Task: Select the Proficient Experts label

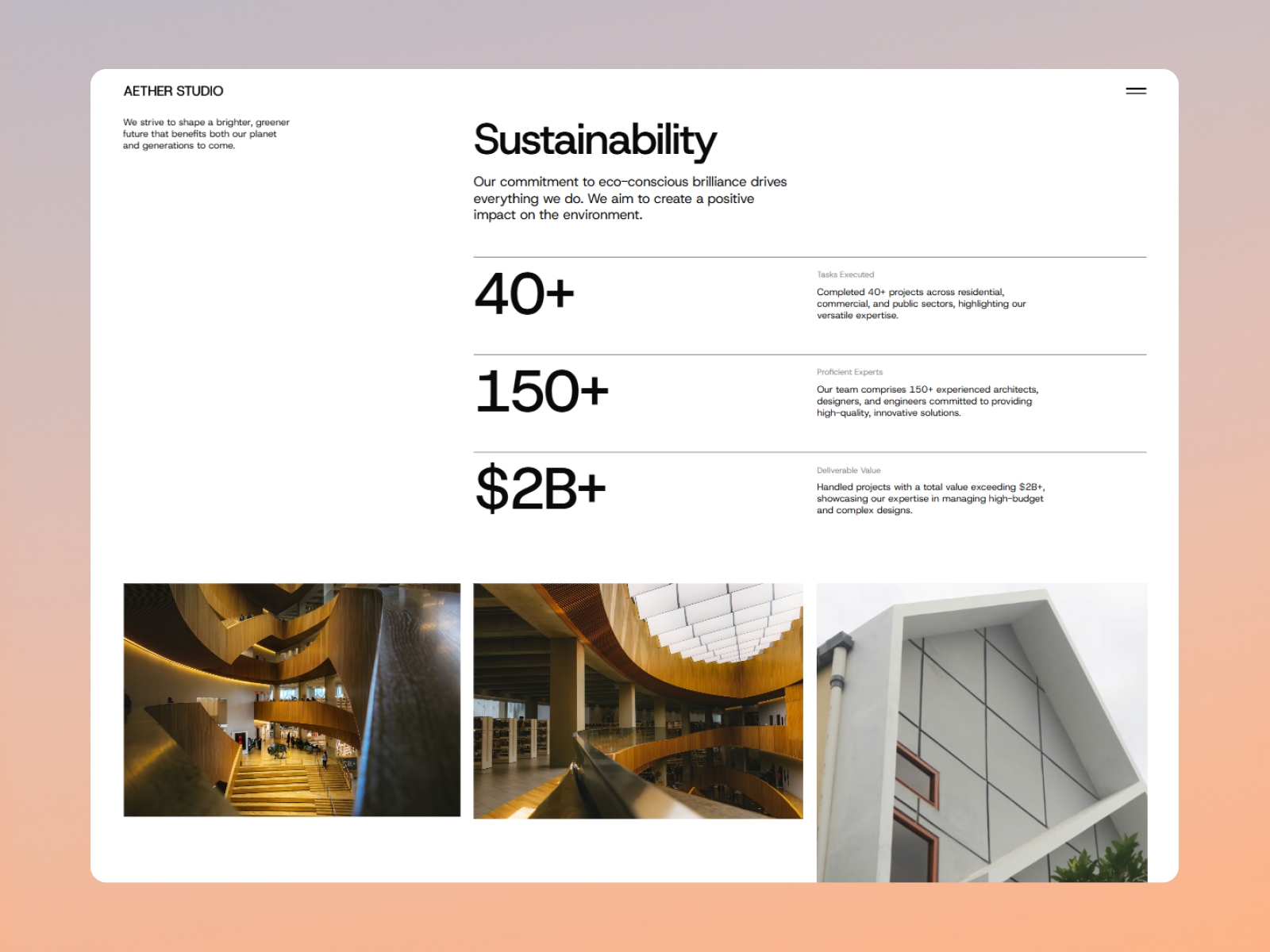Action: click(x=849, y=372)
